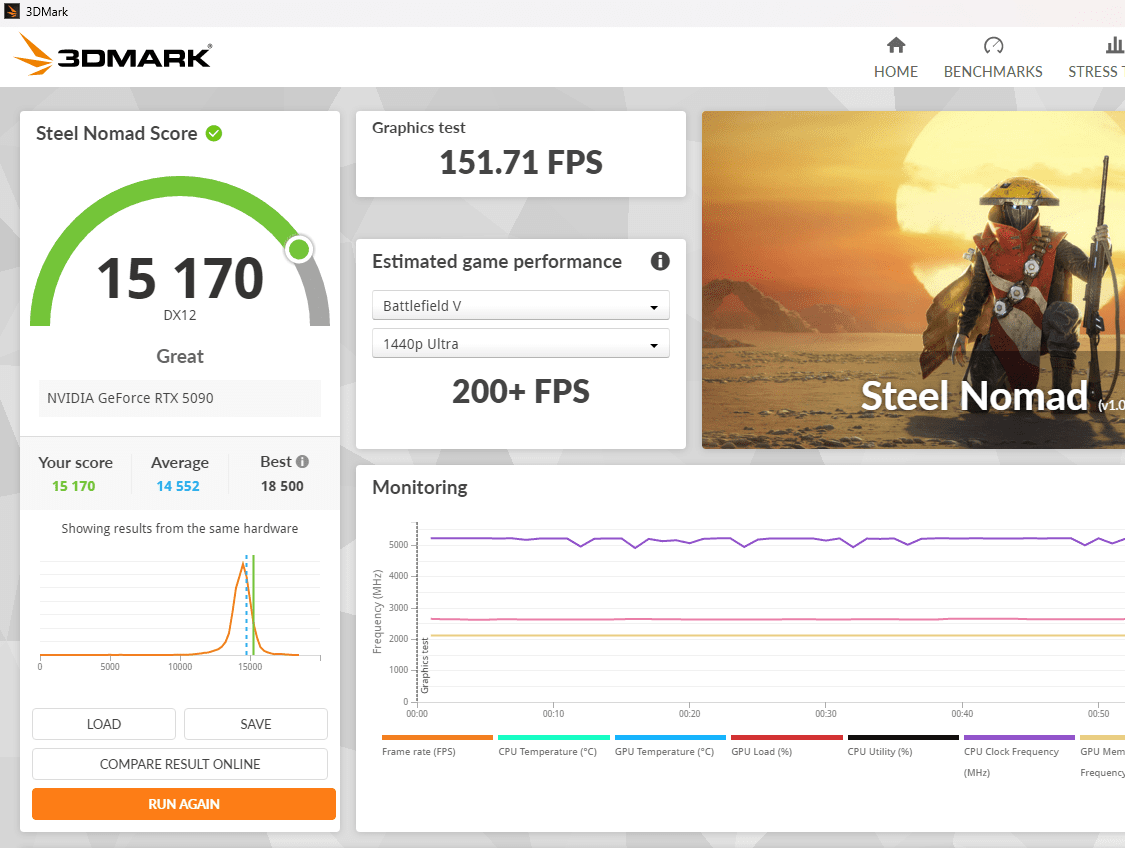Viewport: 1125px width, 848px height.
Task: Click the info icon beside Best score
Action: [x=303, y=461]
